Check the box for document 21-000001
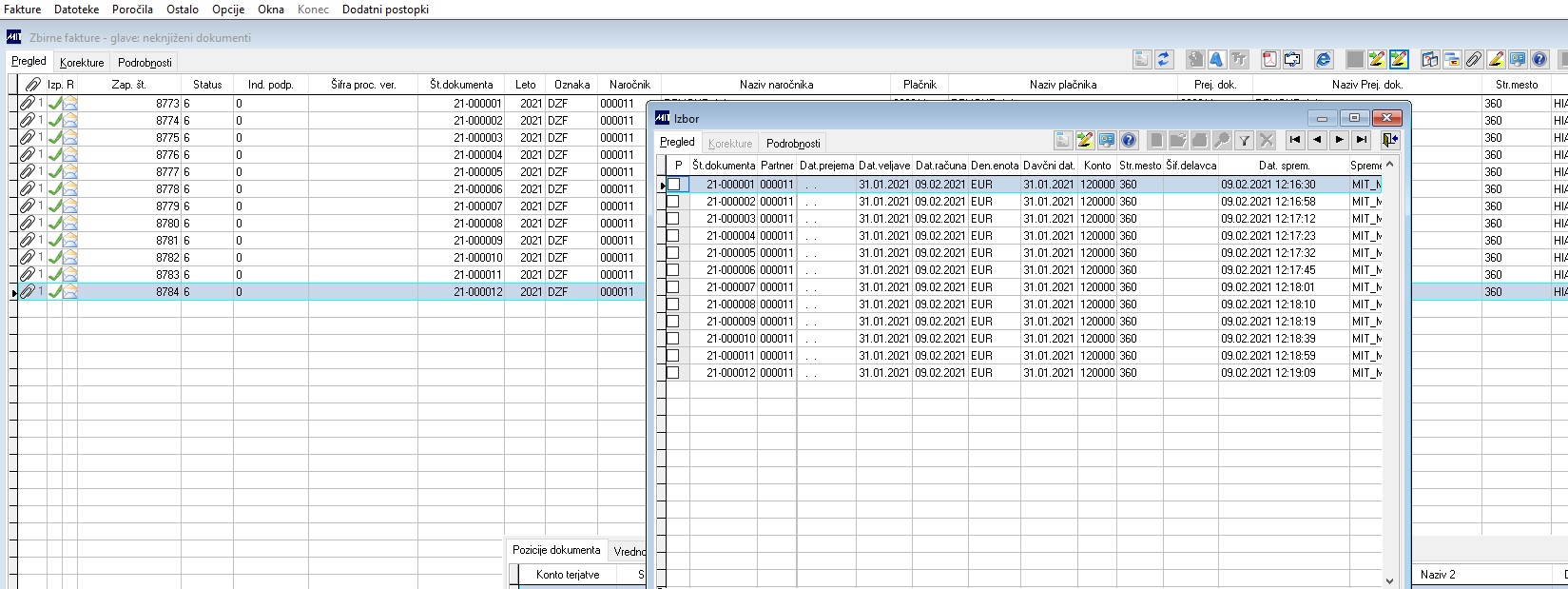Viewport: 1568px width, 589px height. [x=673, y=185]
